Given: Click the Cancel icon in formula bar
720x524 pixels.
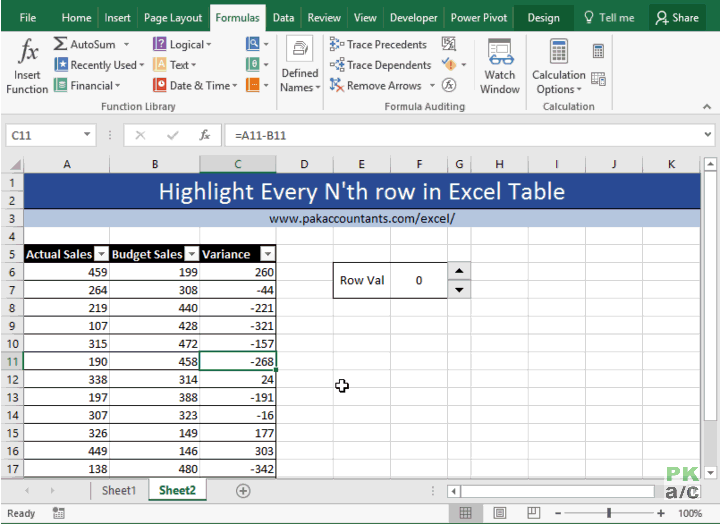Looking at the screenshot, I should click(140, 135).
